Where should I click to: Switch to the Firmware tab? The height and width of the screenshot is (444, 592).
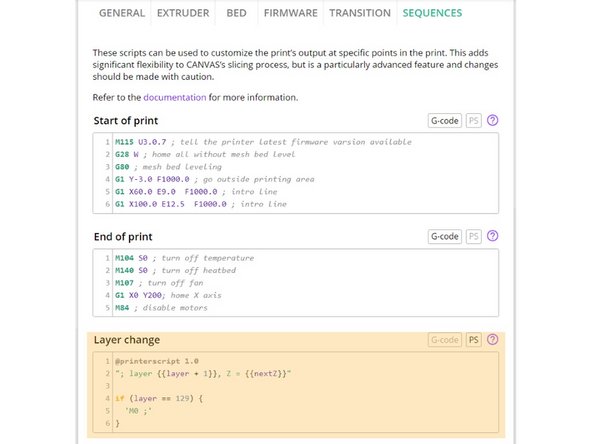[x=290, y=13]
